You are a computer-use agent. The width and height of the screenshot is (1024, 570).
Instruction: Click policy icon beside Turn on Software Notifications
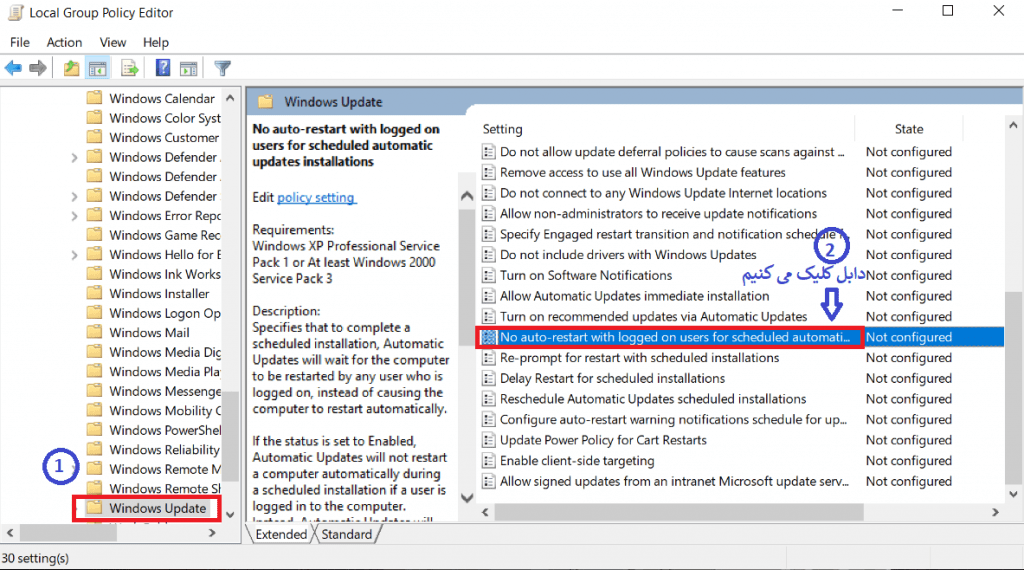488,276
